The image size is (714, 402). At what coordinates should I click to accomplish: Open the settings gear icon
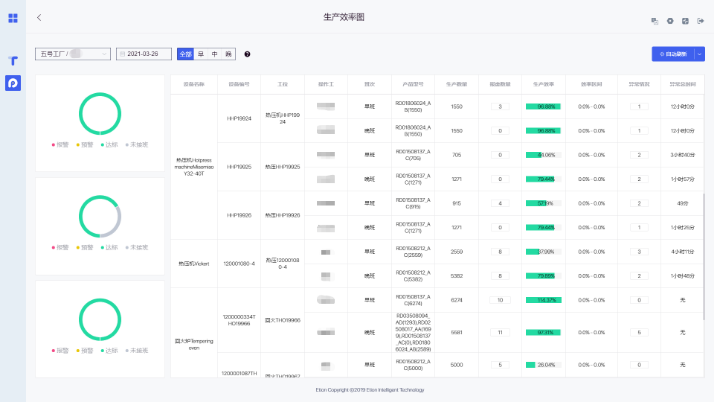tap(670, 21)
